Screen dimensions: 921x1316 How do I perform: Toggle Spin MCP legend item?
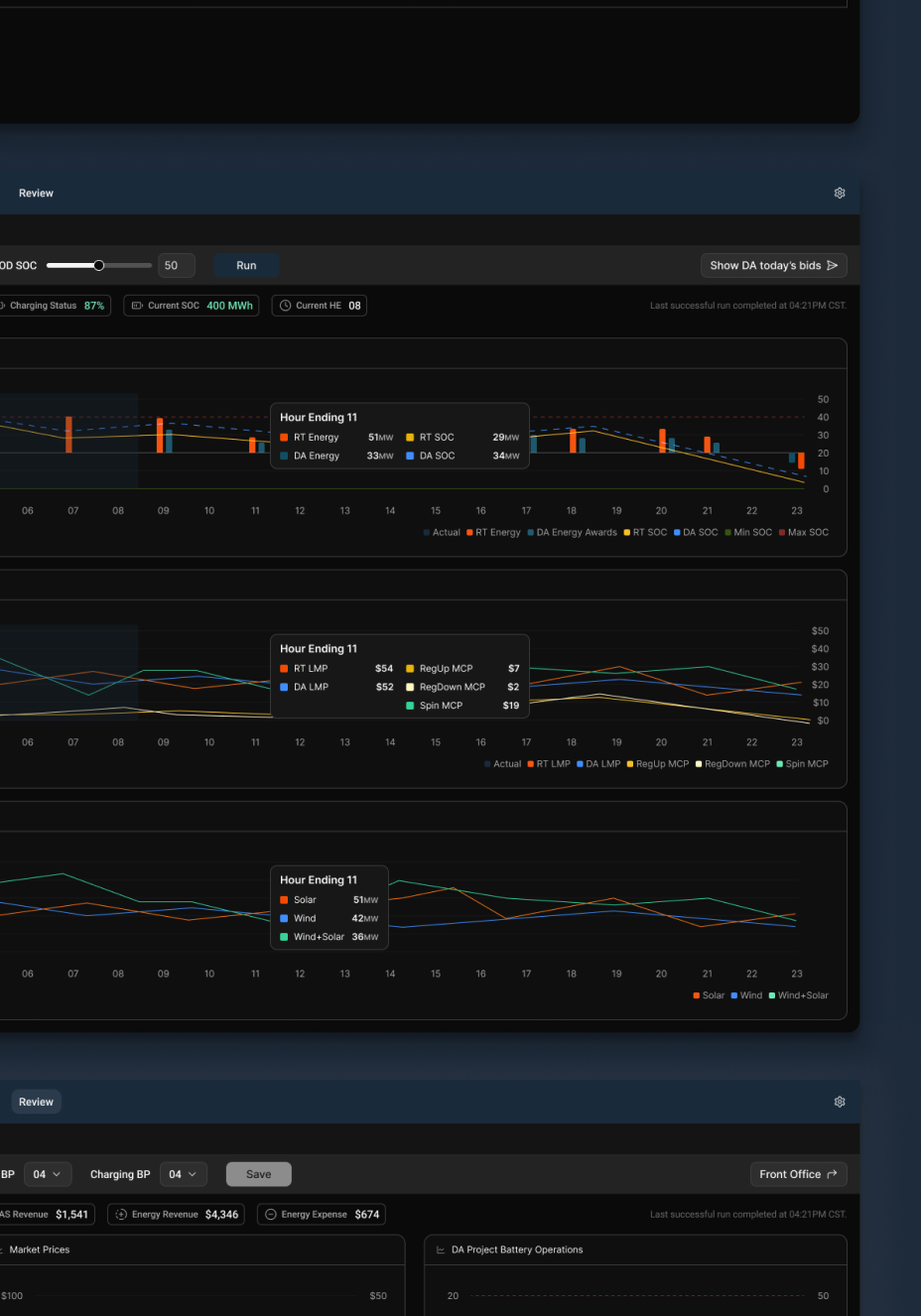[802, 764]
